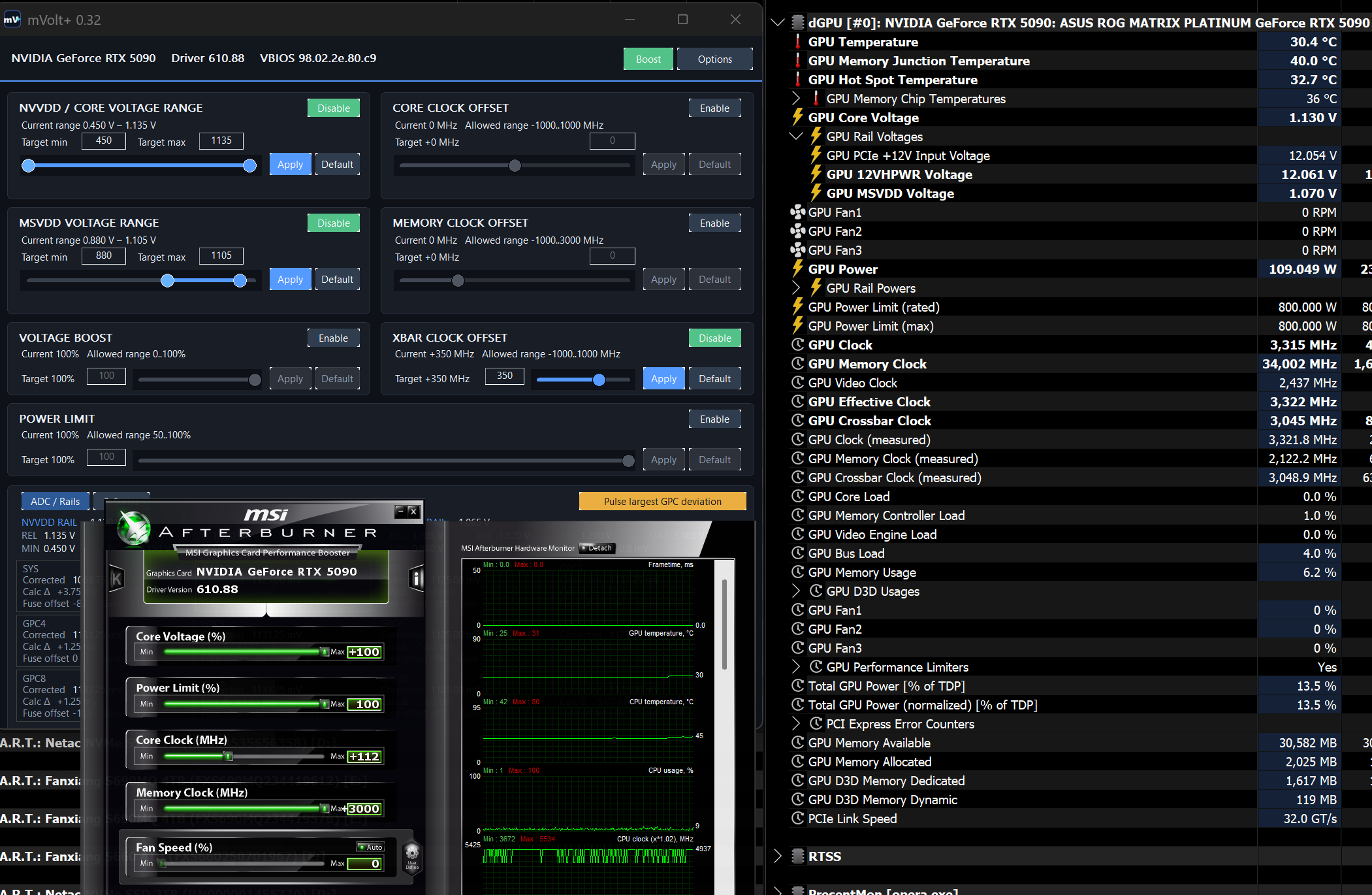Disable the MSVDD voltage range
The width and height of the screenshot is (1372, 895).
(334, 223)
